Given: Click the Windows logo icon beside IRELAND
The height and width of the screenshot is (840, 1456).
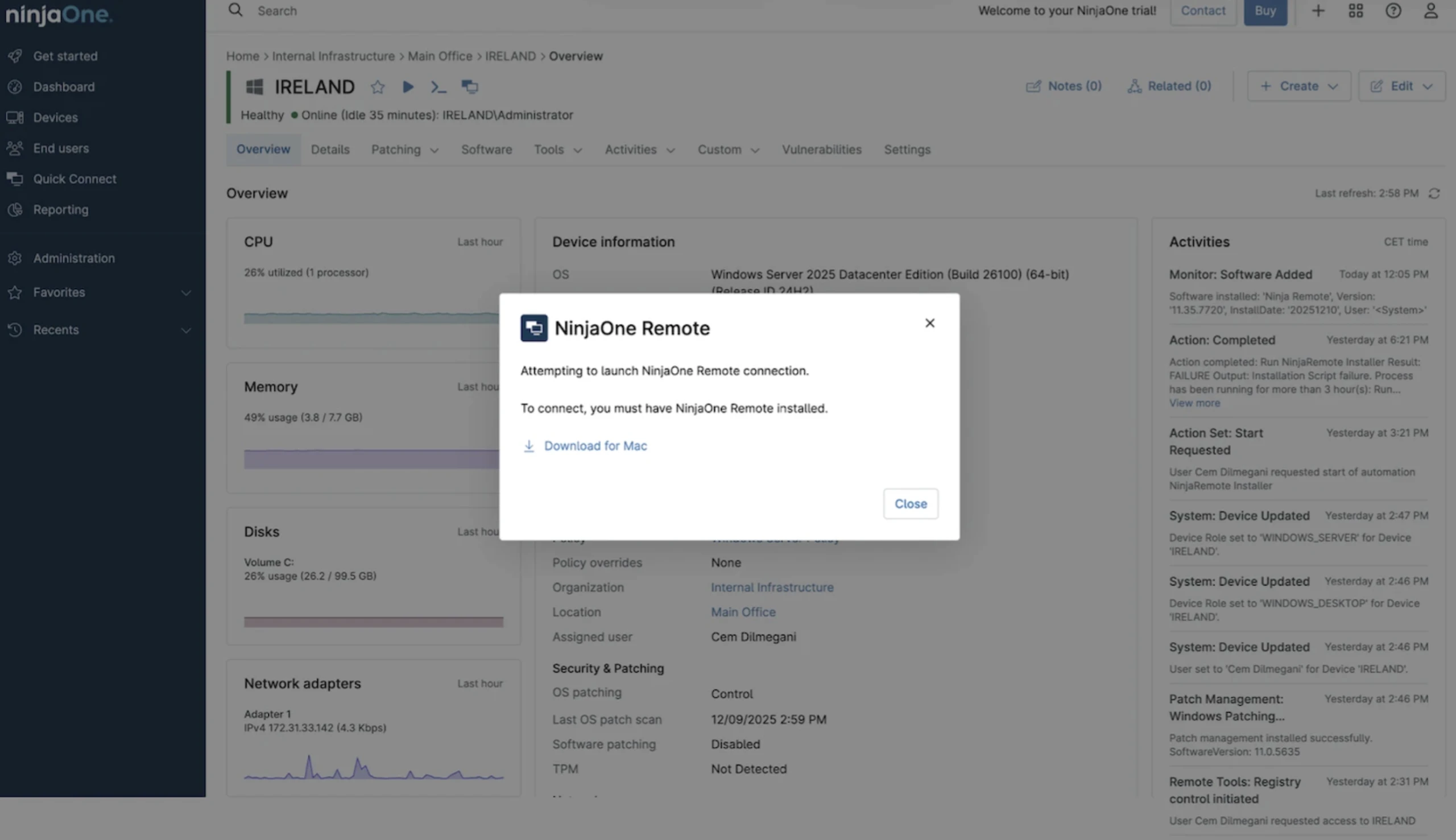Looking at the screenshot, I should [254, 86].
